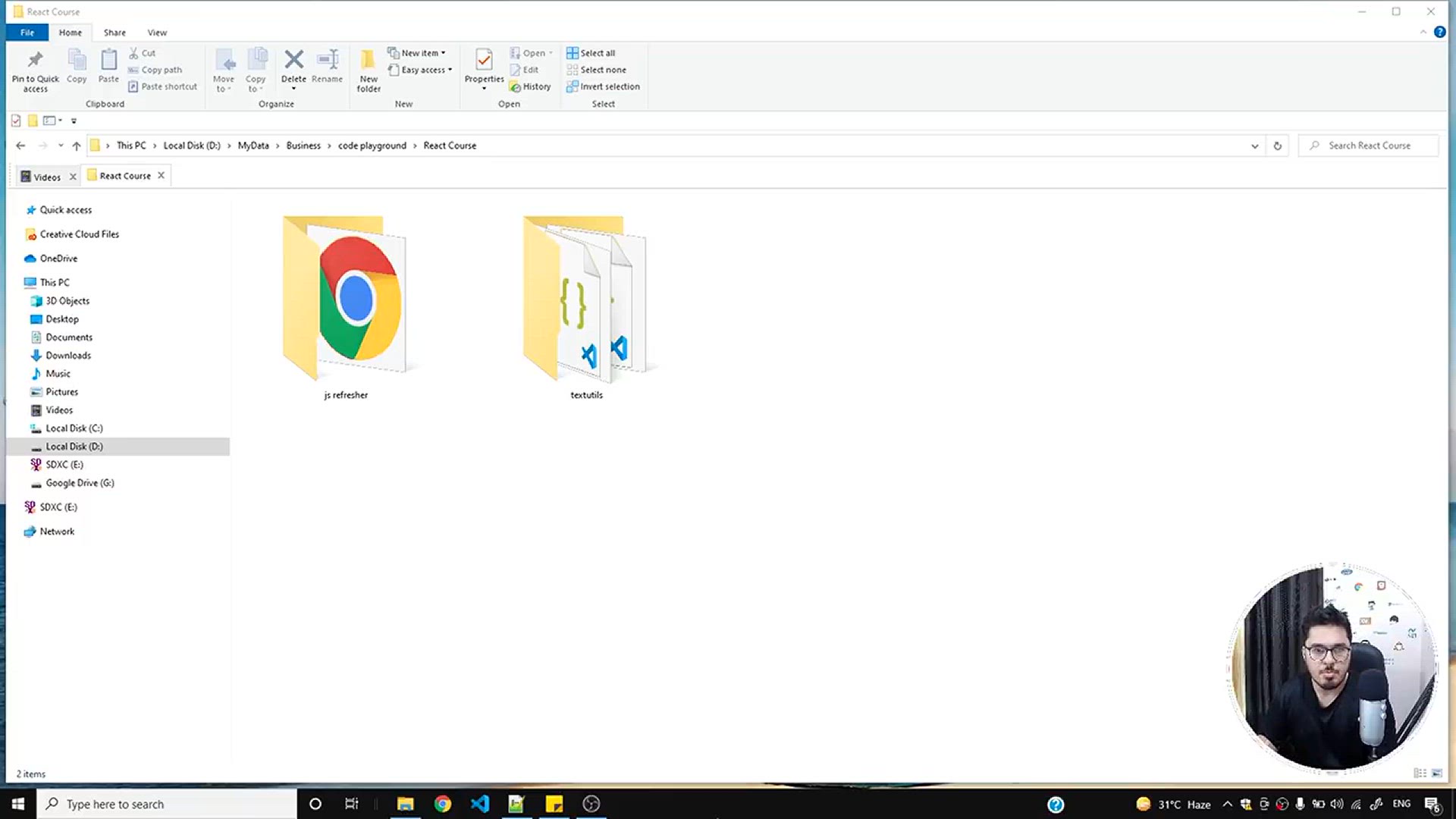Select Downloads in the navigation pane

tap(68, 356)
